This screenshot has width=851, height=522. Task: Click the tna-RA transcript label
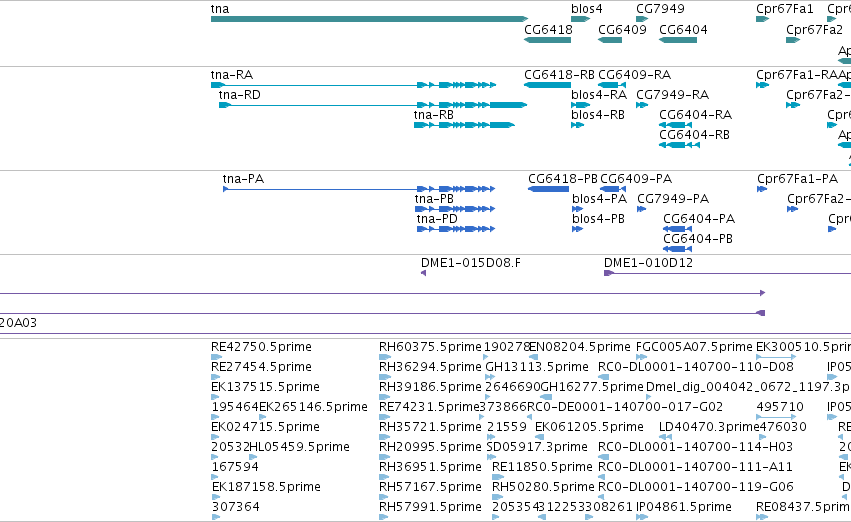[x=232, y=74]
